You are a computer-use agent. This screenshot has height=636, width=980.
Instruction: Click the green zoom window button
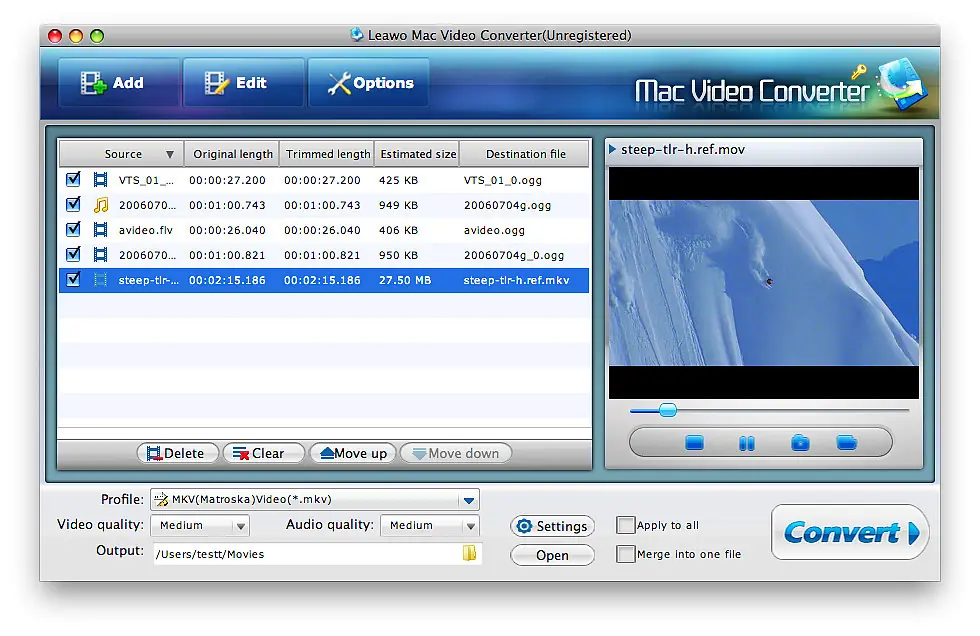click(x=97, y=36)
